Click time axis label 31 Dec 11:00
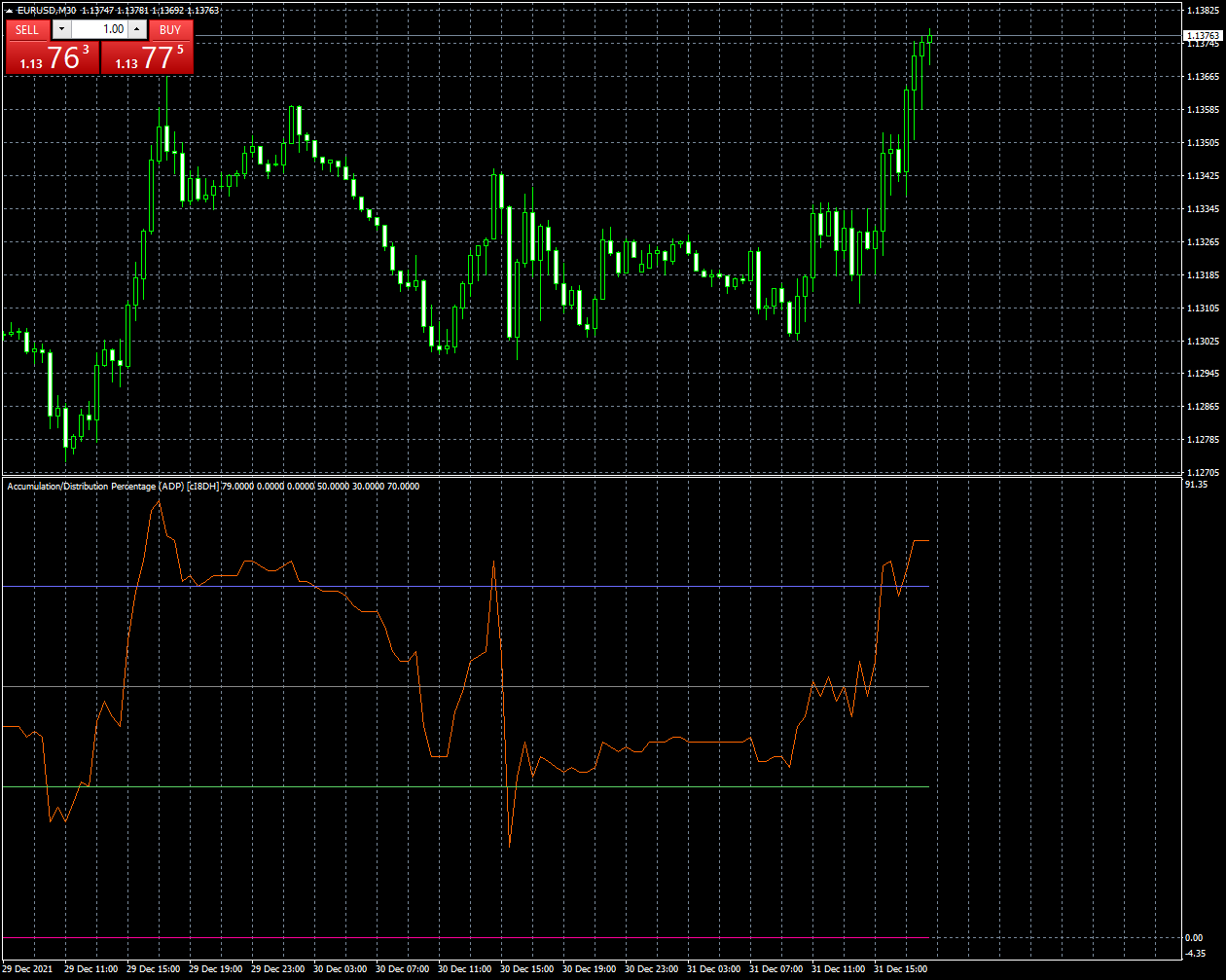 [839, 969]
